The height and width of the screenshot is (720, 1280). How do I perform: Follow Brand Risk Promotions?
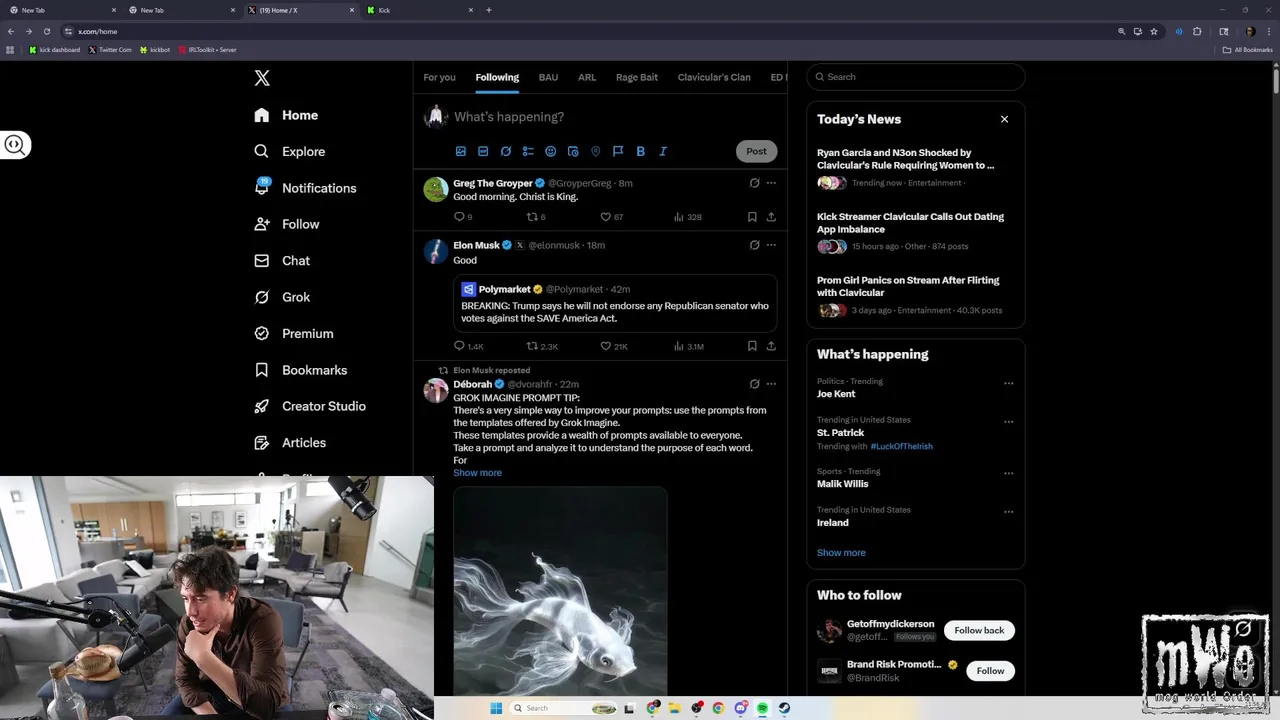pos(990,671)
